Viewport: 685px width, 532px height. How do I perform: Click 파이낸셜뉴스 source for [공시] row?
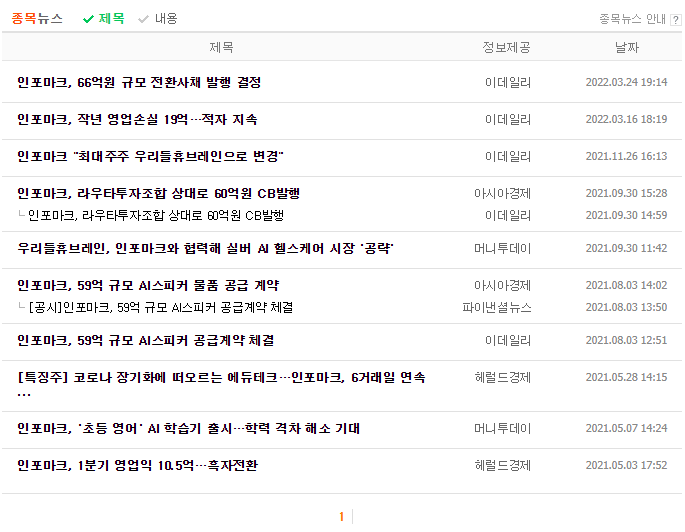click(497, 308)
